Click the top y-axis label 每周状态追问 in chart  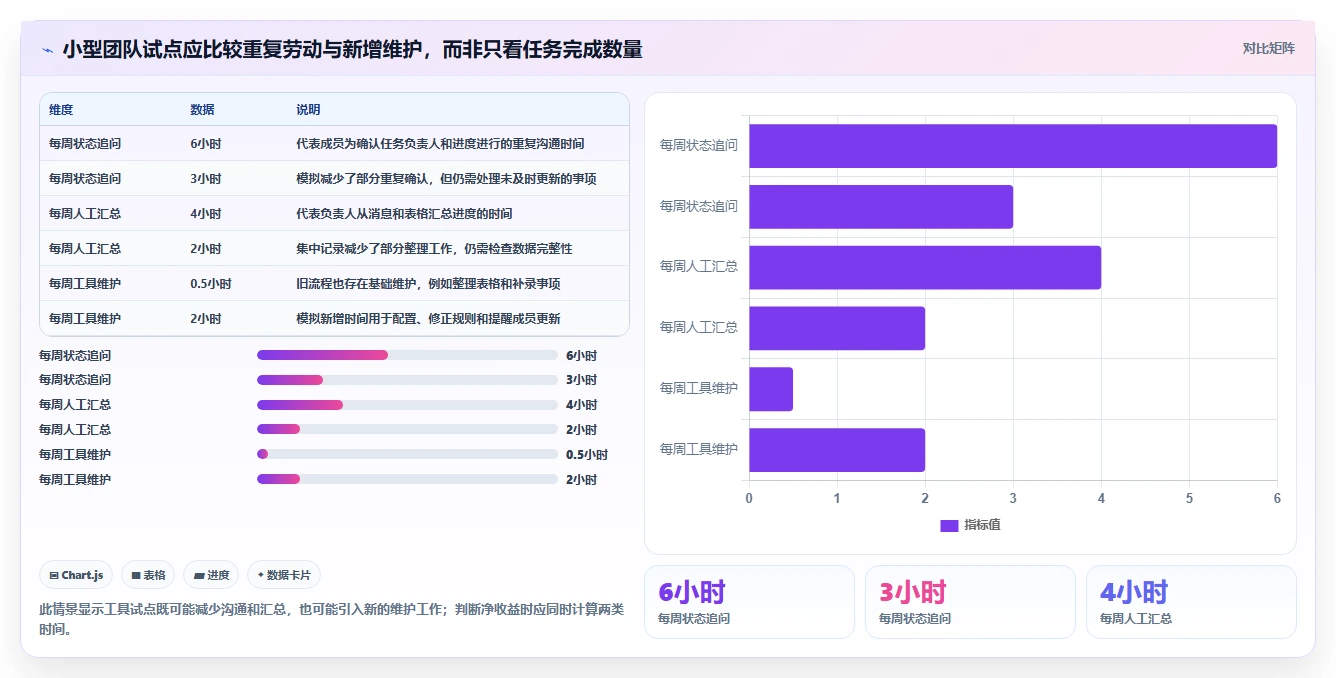click(x=699, y=146)
